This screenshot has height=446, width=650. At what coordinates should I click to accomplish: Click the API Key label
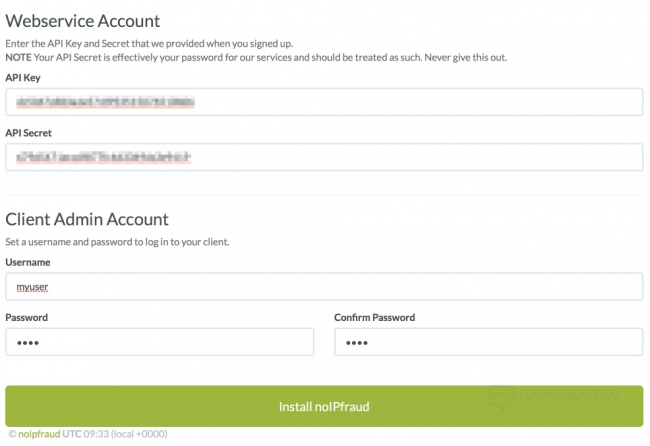tap(24, 75)
